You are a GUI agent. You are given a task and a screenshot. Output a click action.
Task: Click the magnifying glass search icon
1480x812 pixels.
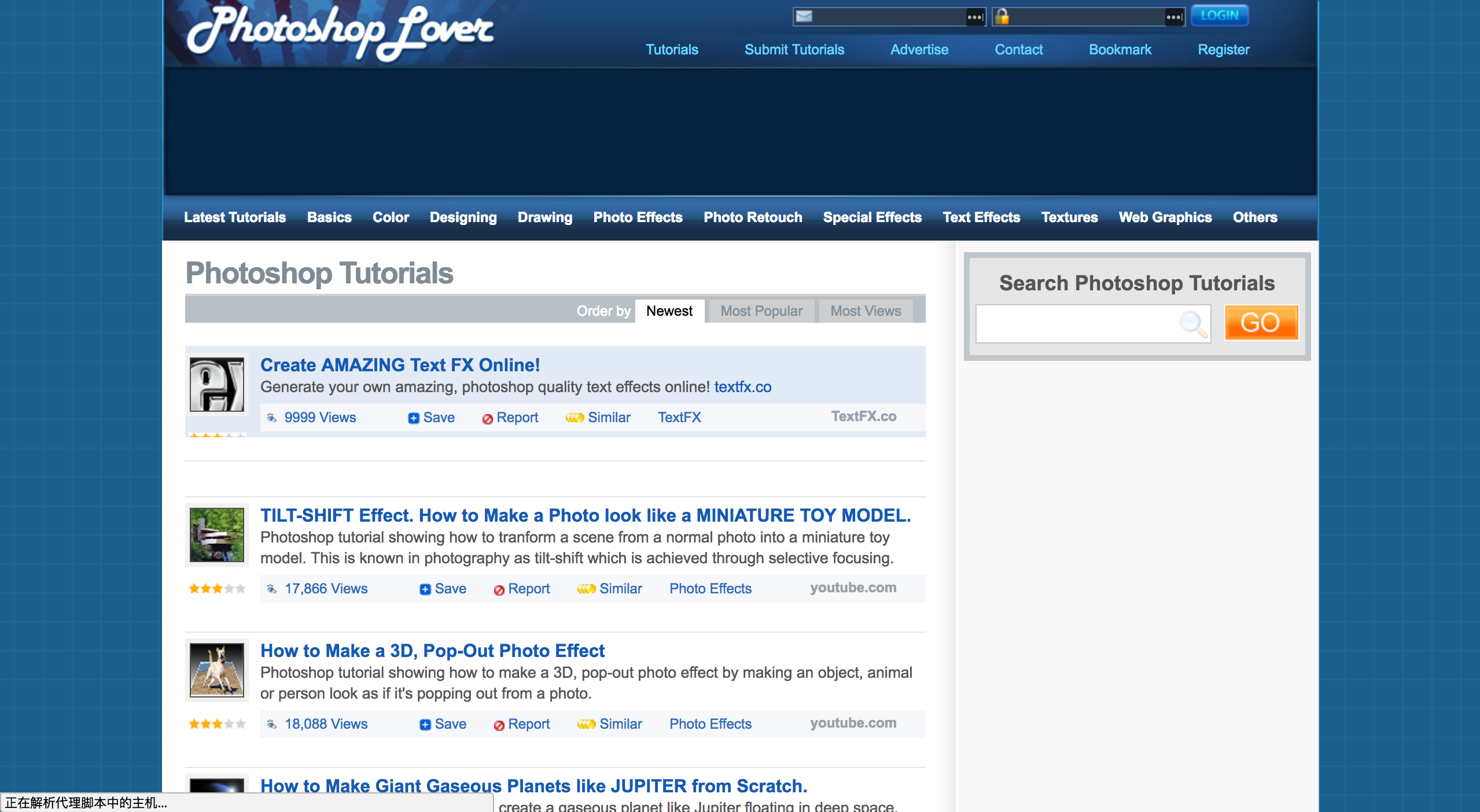click(x=1193, y=324)
